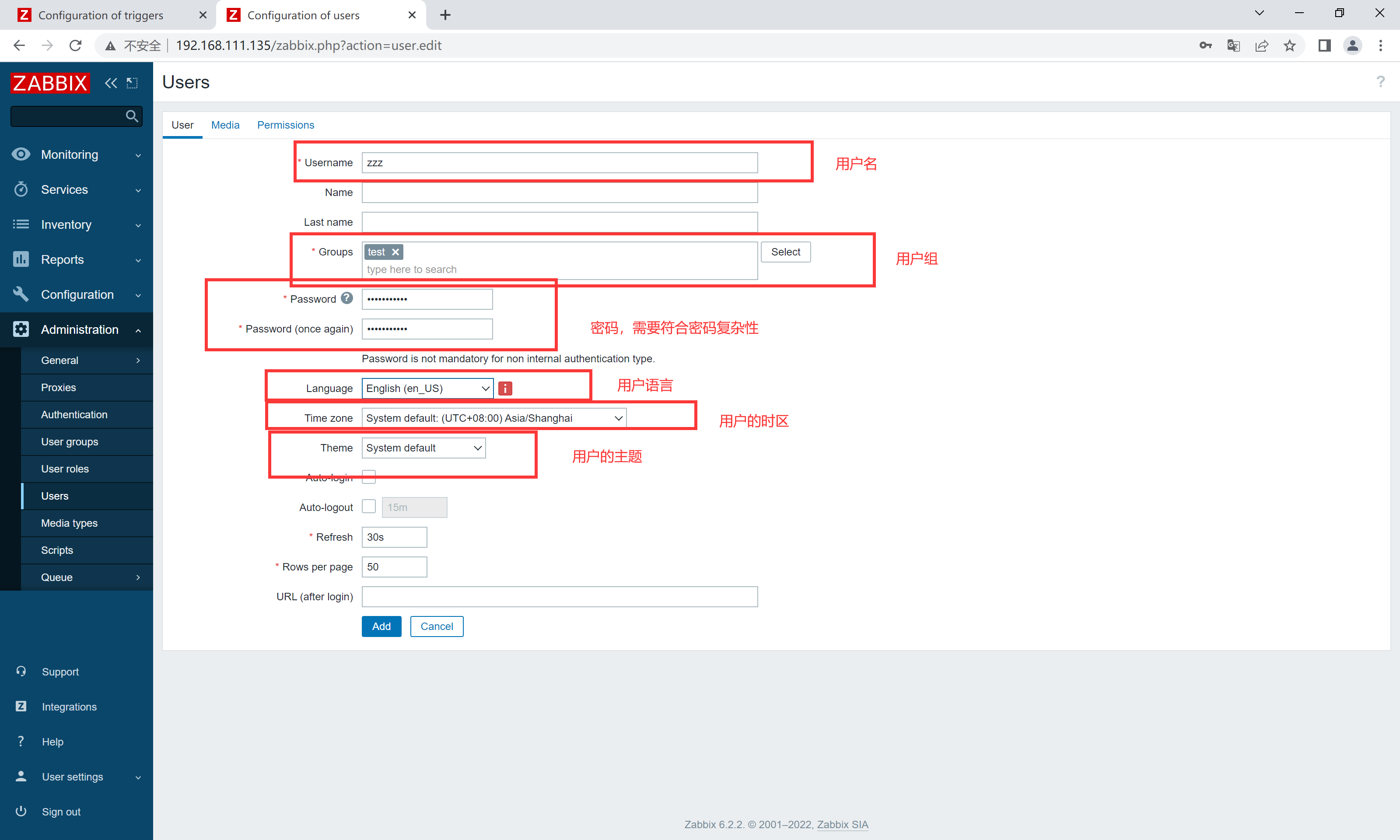Open Authentication in Administration menu
This screenshot has height=840, width=1400.
[x=87, y=415]
